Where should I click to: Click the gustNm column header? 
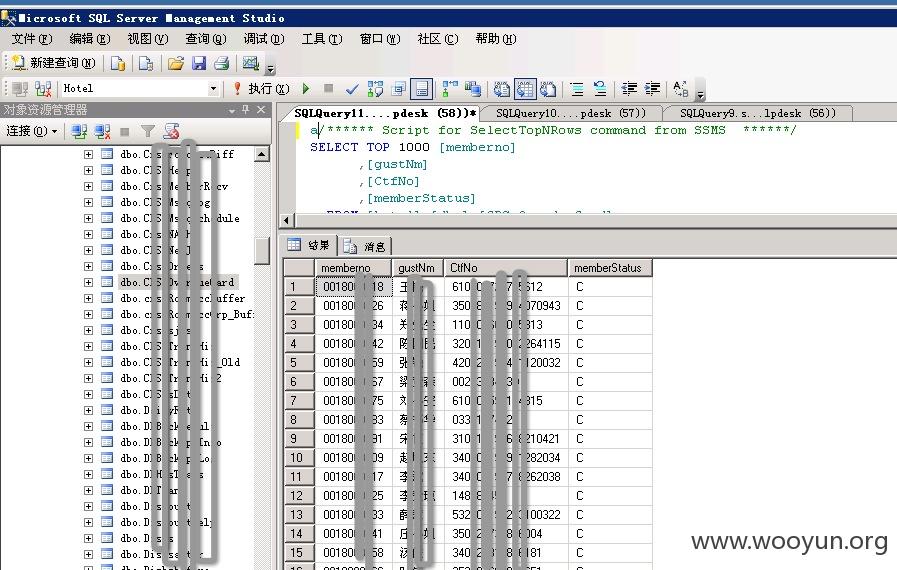pyautogui.click(x=418, y=268)
